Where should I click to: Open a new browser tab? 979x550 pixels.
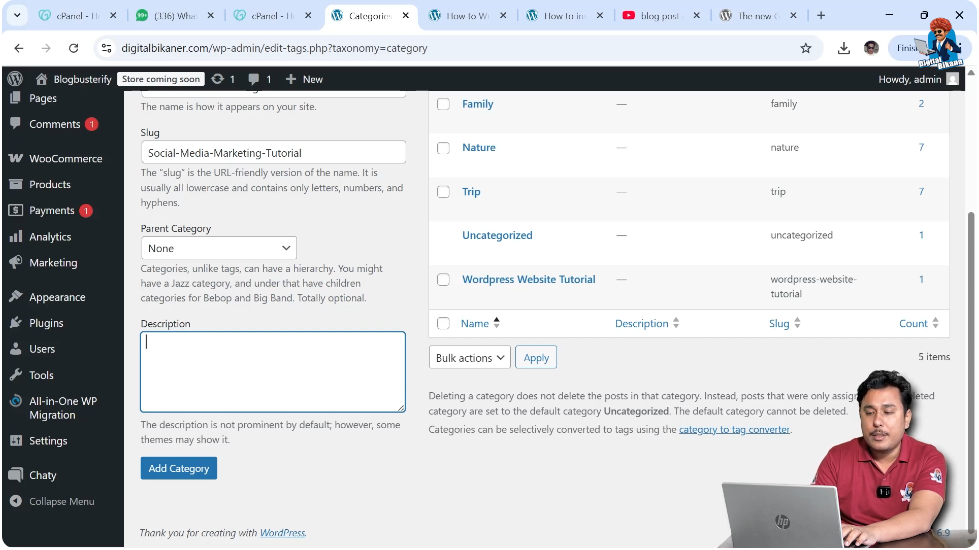pos(821,16)
